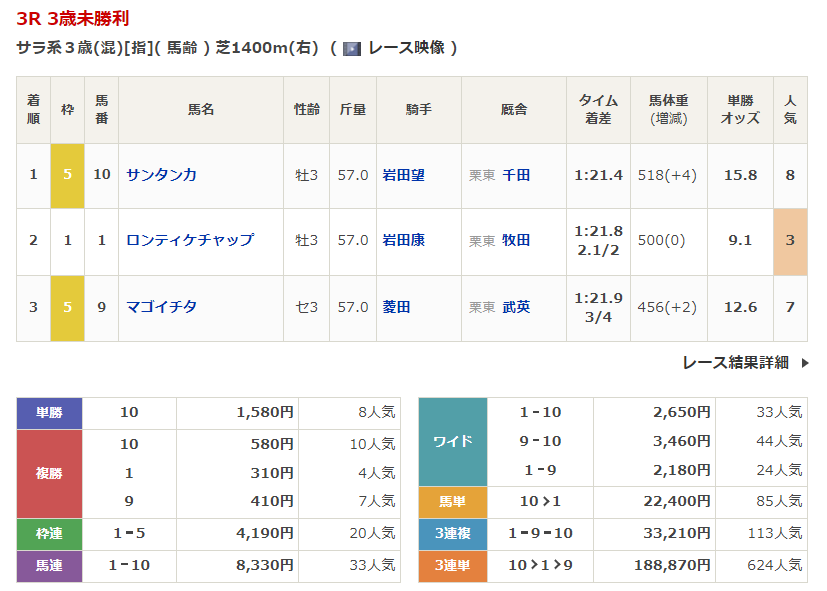Viewport: 827px width, 591px height.
Task: Click the race video camera icon
Action: 351,48
